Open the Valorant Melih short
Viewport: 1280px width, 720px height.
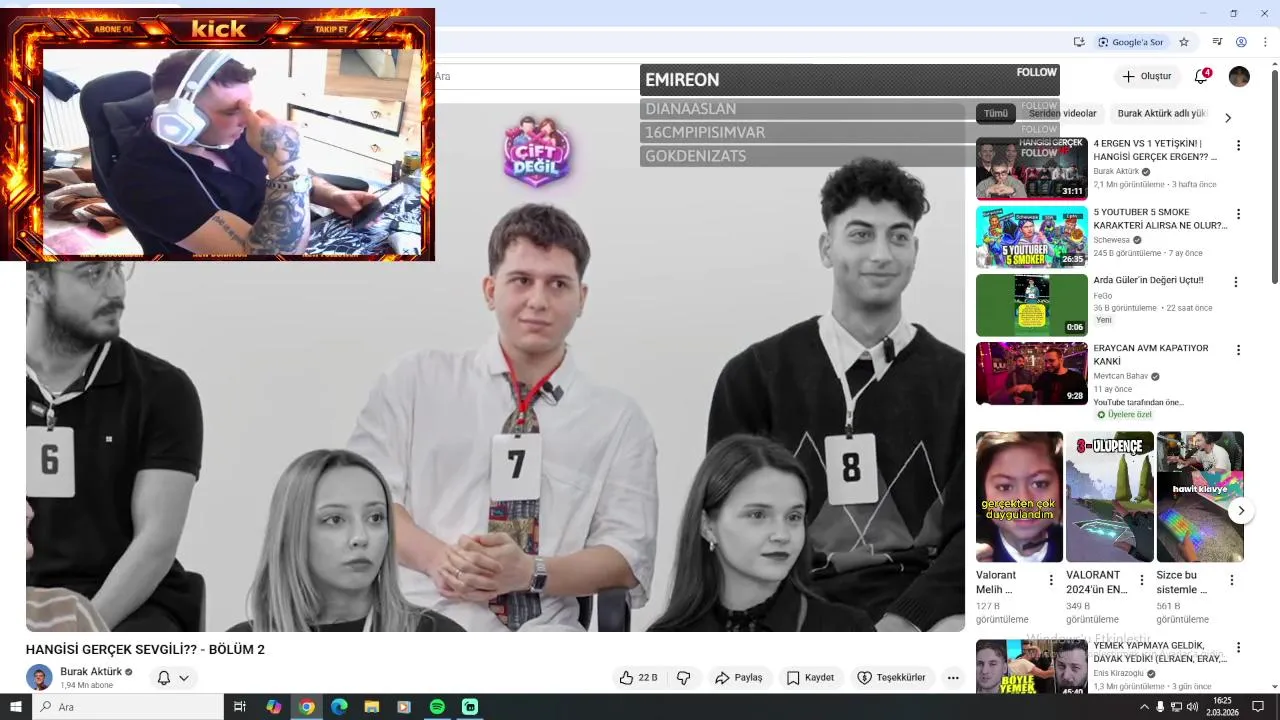1019,496
